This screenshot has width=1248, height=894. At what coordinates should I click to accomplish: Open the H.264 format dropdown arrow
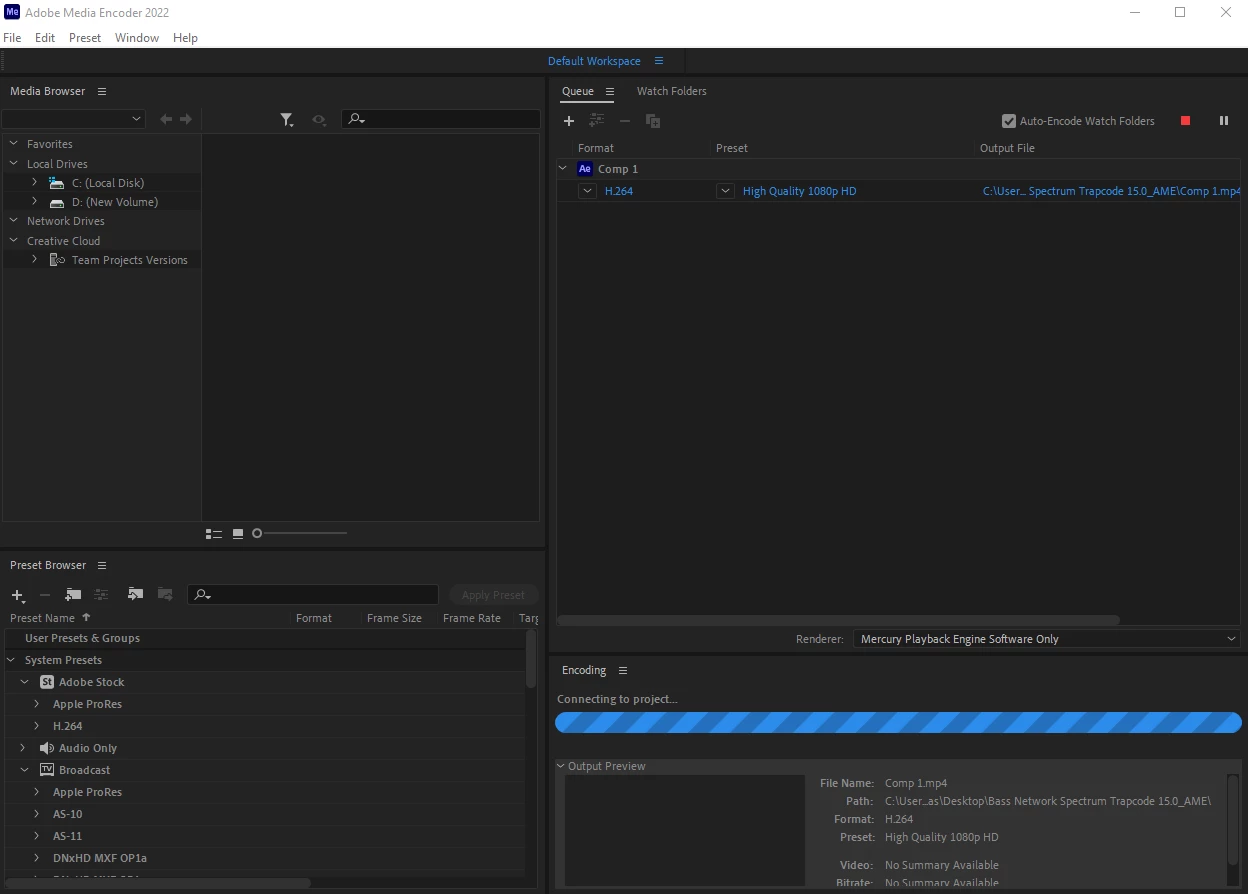coord(588,191)
